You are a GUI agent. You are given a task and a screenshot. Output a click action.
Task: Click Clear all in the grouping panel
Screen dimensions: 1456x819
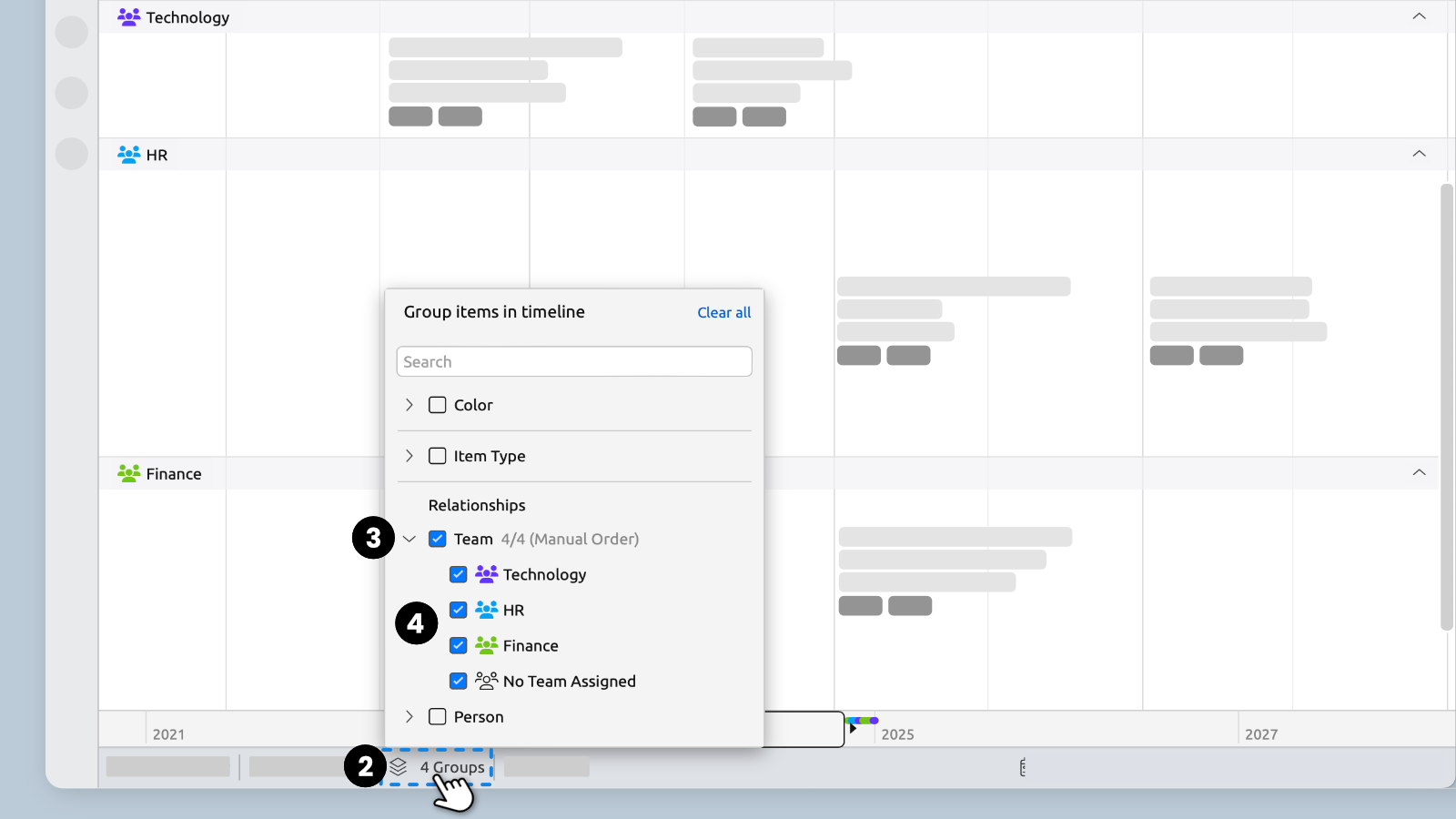pyautogui.click(x=724, y=312)
